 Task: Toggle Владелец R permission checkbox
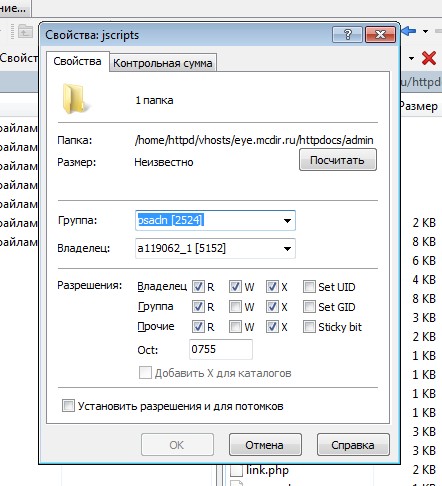[198, 287]
